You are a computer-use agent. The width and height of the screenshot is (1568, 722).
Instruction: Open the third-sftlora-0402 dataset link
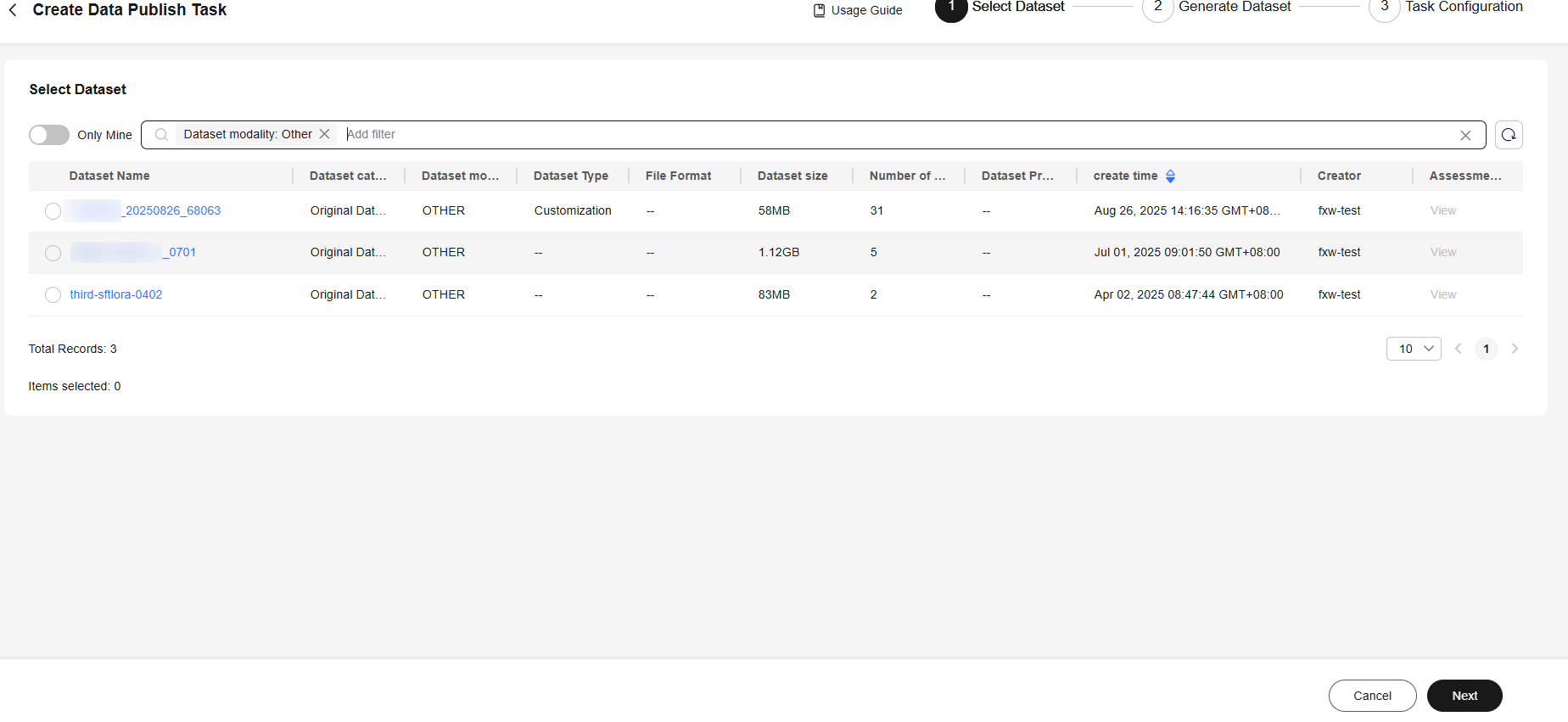point(116,294)
